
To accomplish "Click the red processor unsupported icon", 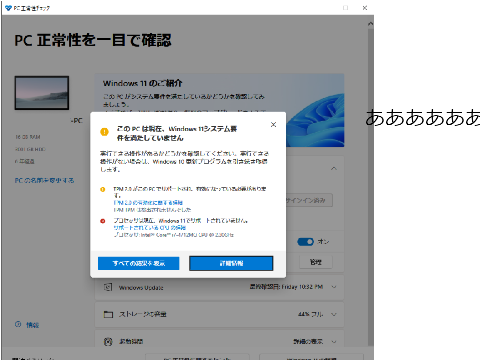I will pyautogui.click(x=103, y=221).
